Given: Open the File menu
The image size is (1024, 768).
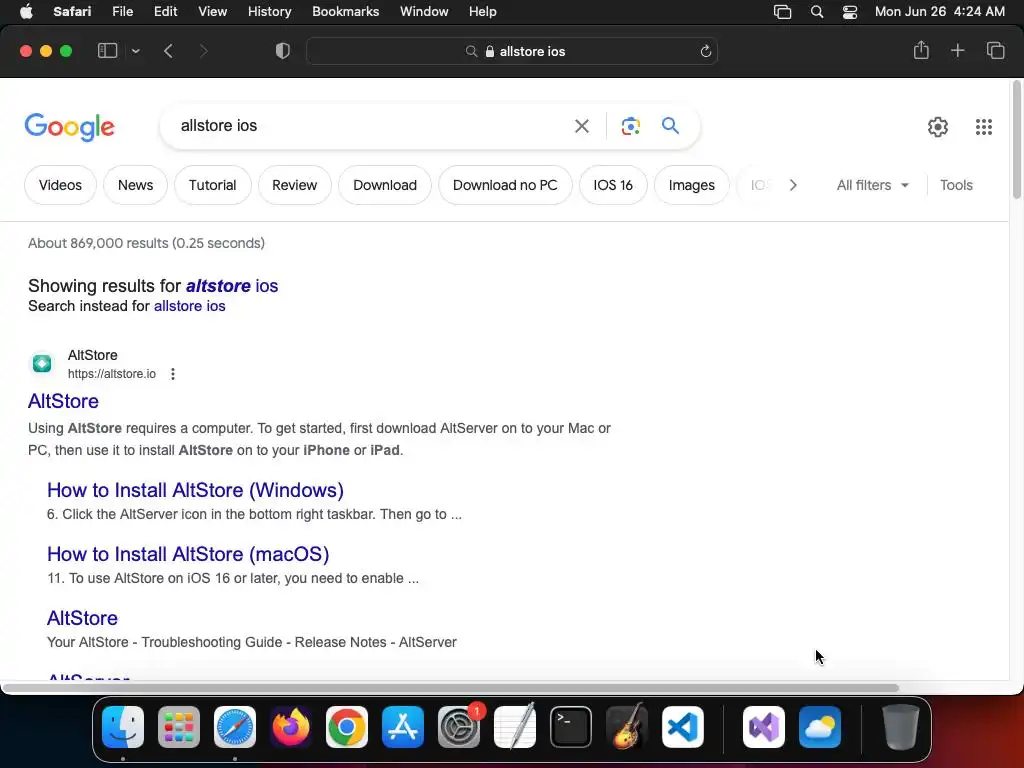Looking at the screenshot, I should tap(122, 12).
